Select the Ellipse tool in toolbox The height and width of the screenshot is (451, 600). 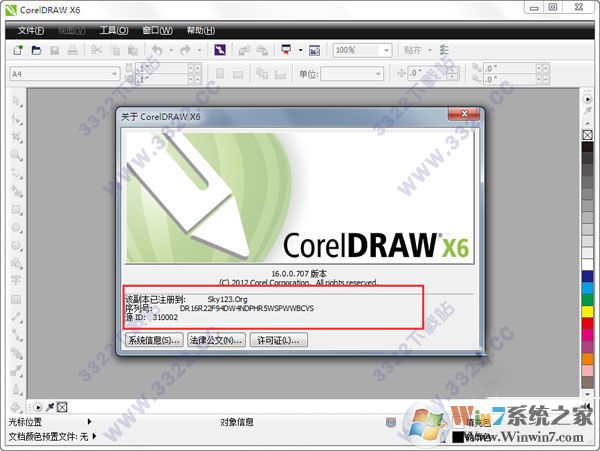[x=16, y=228]
